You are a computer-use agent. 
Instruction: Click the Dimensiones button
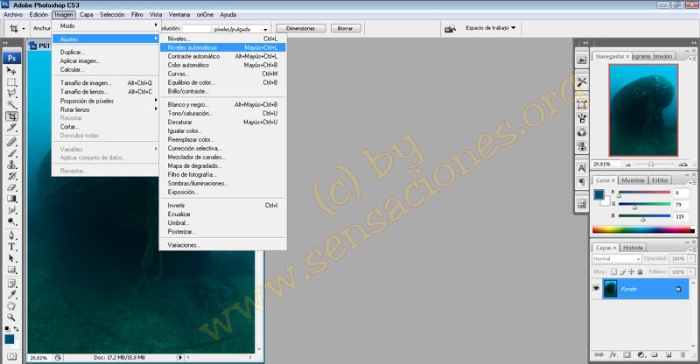click(300, 28)
